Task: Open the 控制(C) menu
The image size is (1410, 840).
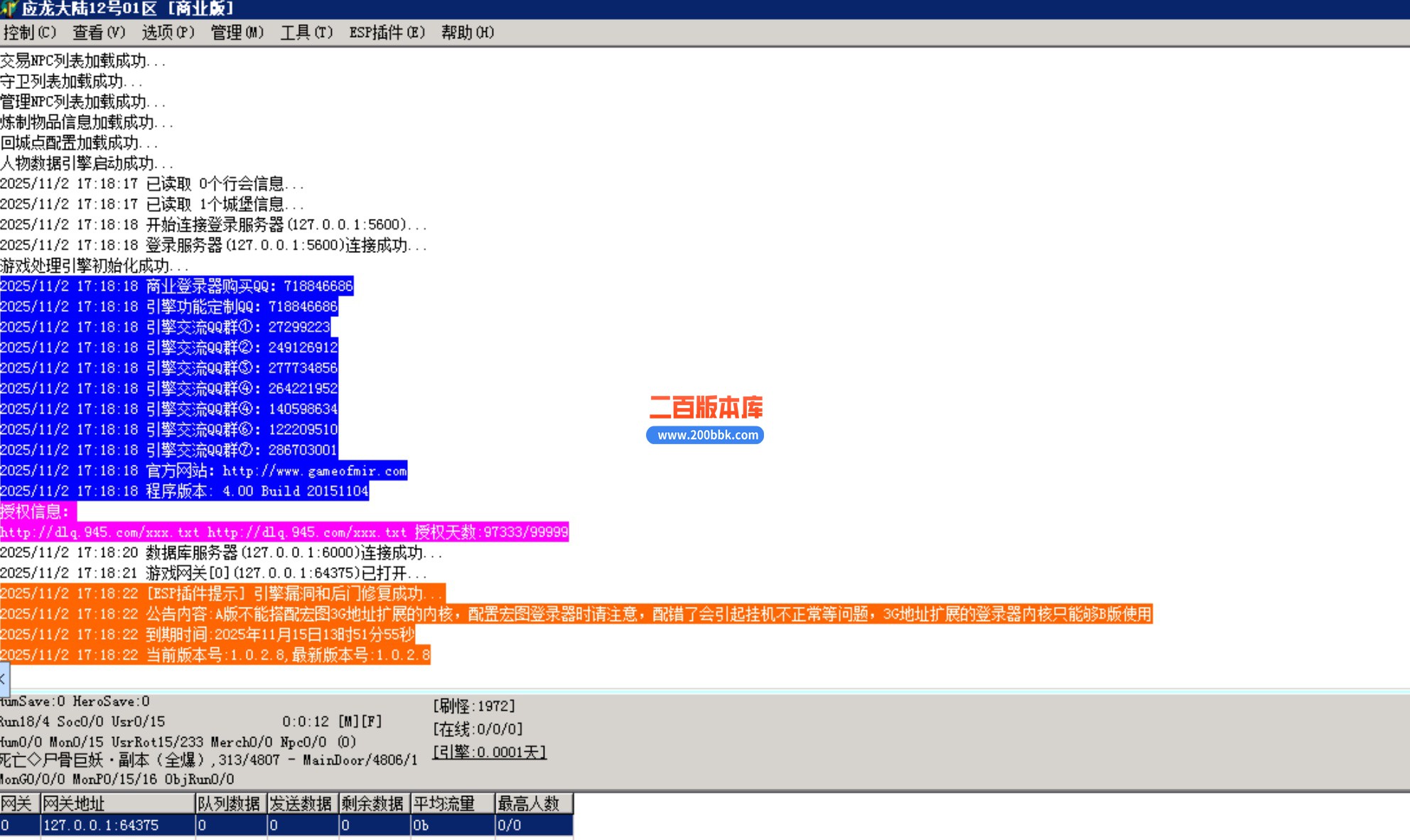Action: coord(29,33)
